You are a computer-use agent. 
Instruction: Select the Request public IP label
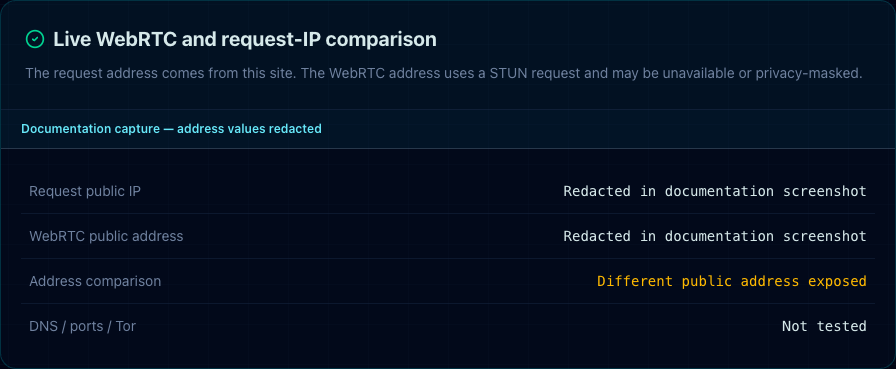point(85,191)
